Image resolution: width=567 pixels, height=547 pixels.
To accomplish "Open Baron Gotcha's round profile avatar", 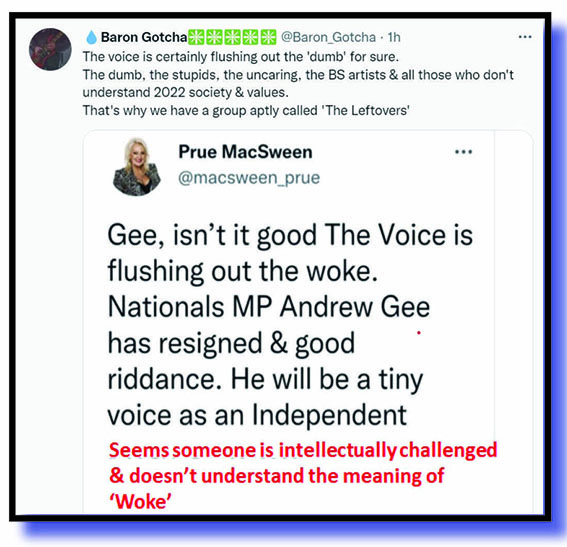I will tap(50, 49).
